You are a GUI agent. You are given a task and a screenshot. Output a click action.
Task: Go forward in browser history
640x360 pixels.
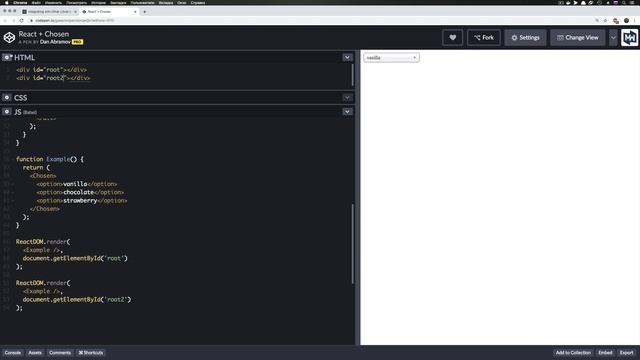click(x=13, y=20)
